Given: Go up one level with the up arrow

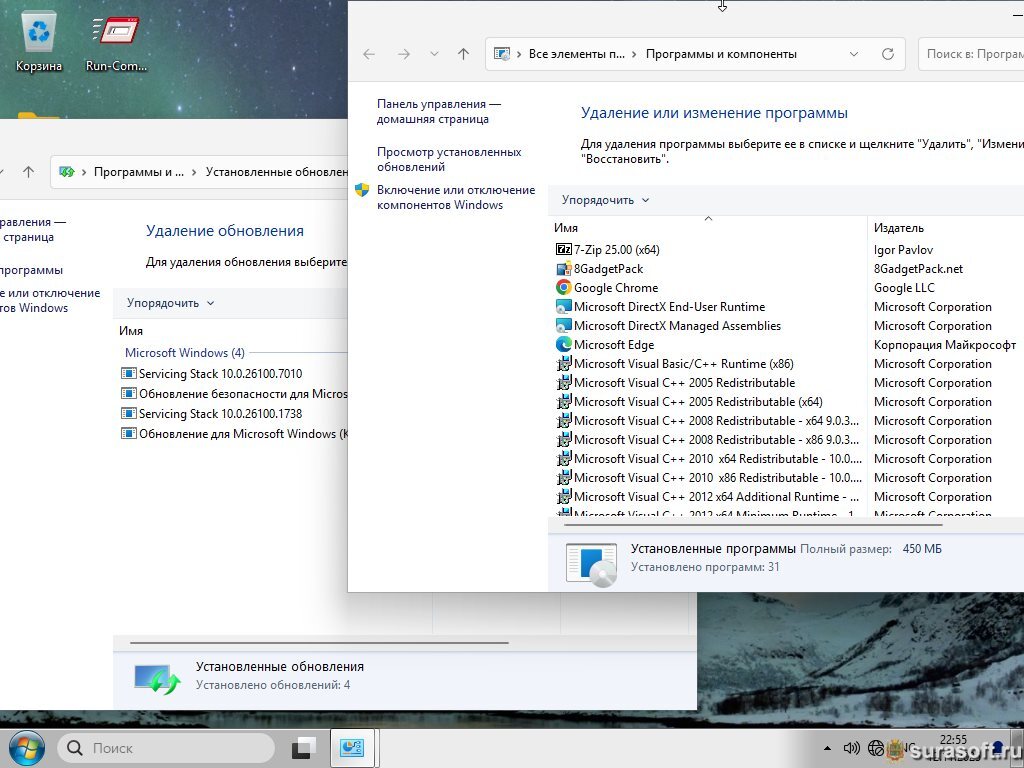Looking at the screenshot, I should [463, 54].
